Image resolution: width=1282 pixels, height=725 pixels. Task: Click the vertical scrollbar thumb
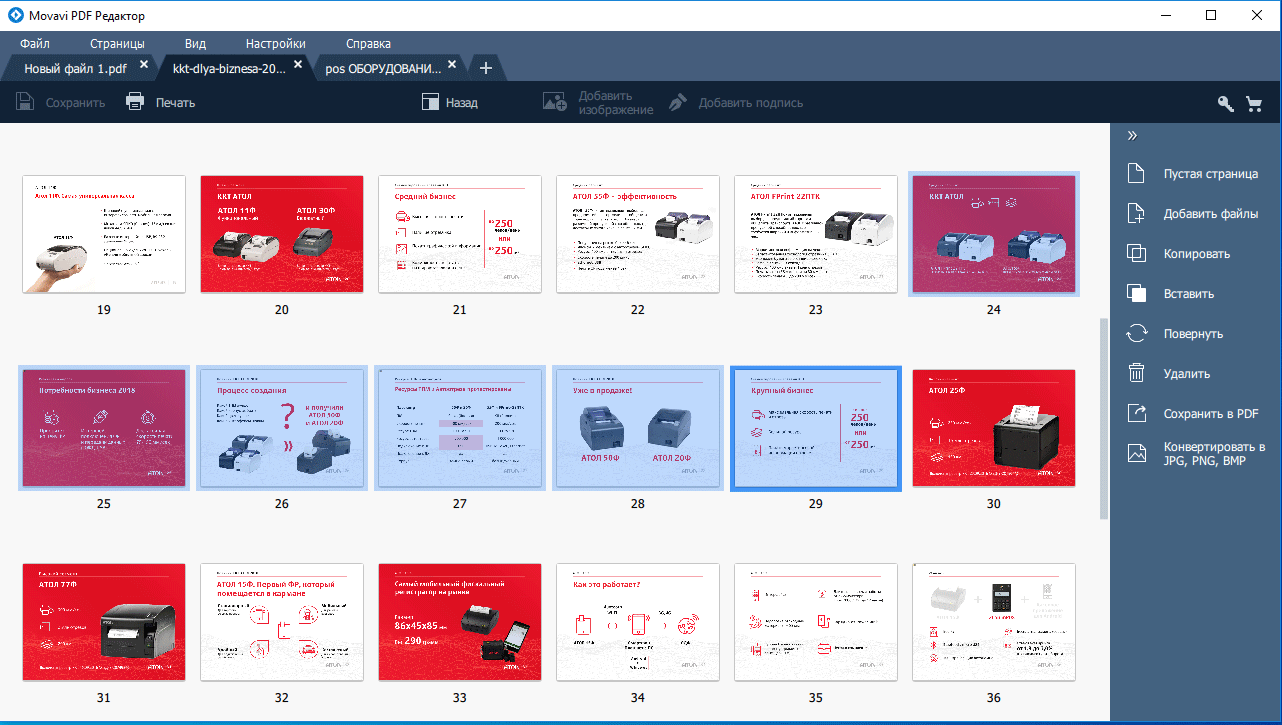(x=1104, y=418)
